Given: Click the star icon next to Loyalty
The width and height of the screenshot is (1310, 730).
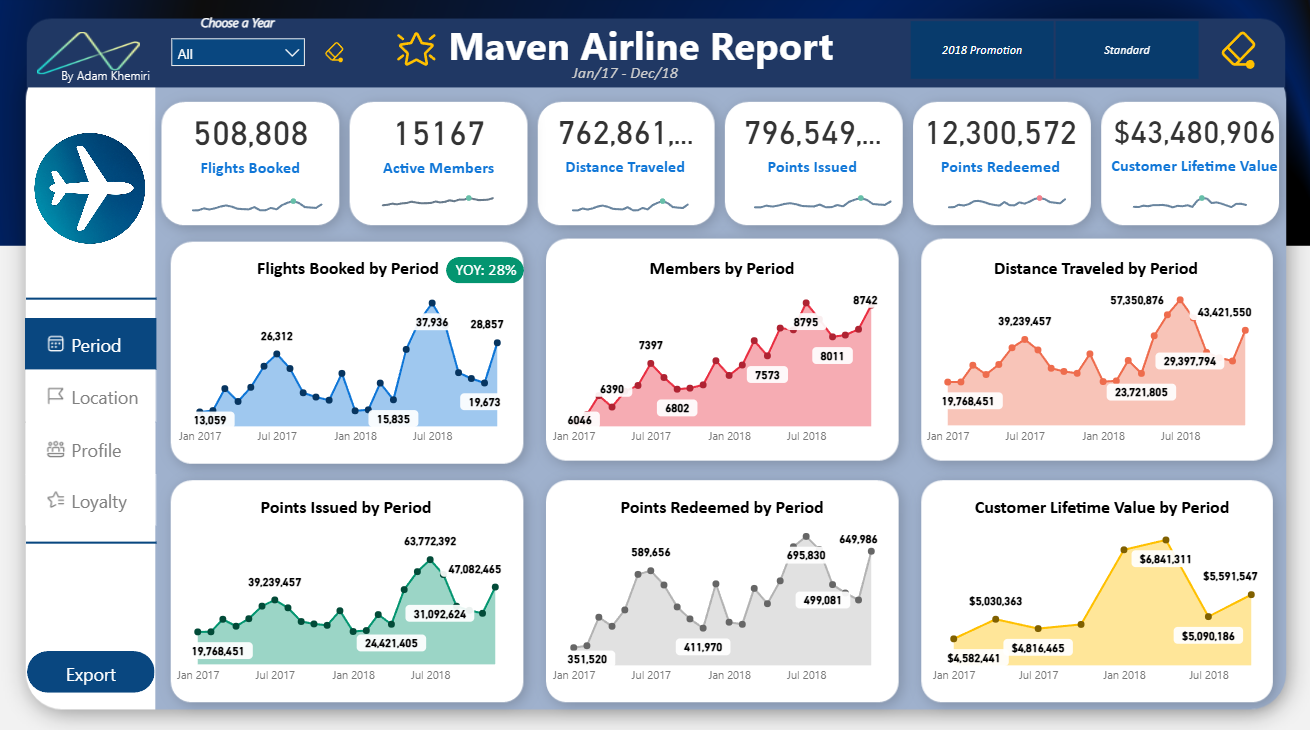Looking at the screenshot, I should pos(56,501).
